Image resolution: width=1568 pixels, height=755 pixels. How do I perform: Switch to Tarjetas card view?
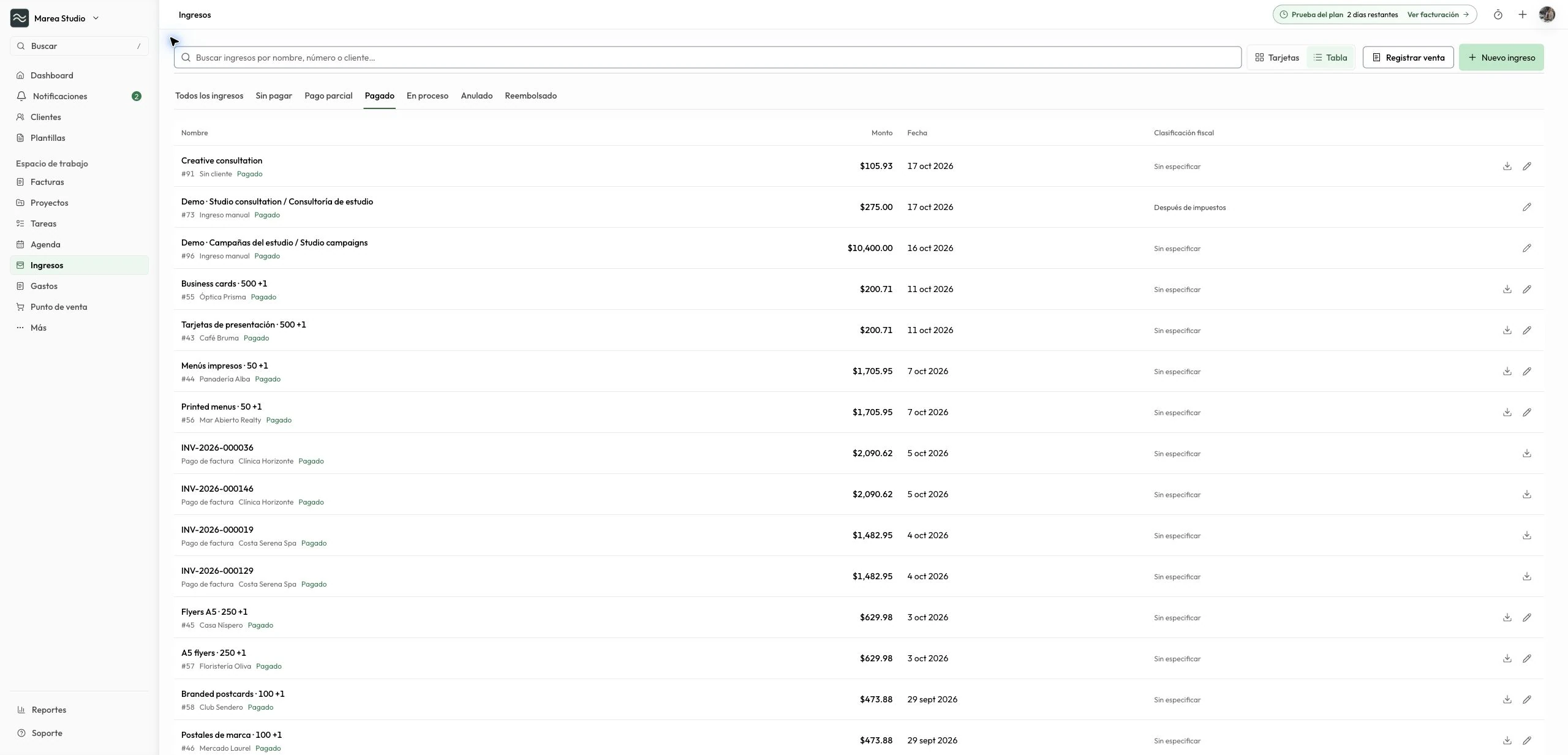click(1277, 58)
